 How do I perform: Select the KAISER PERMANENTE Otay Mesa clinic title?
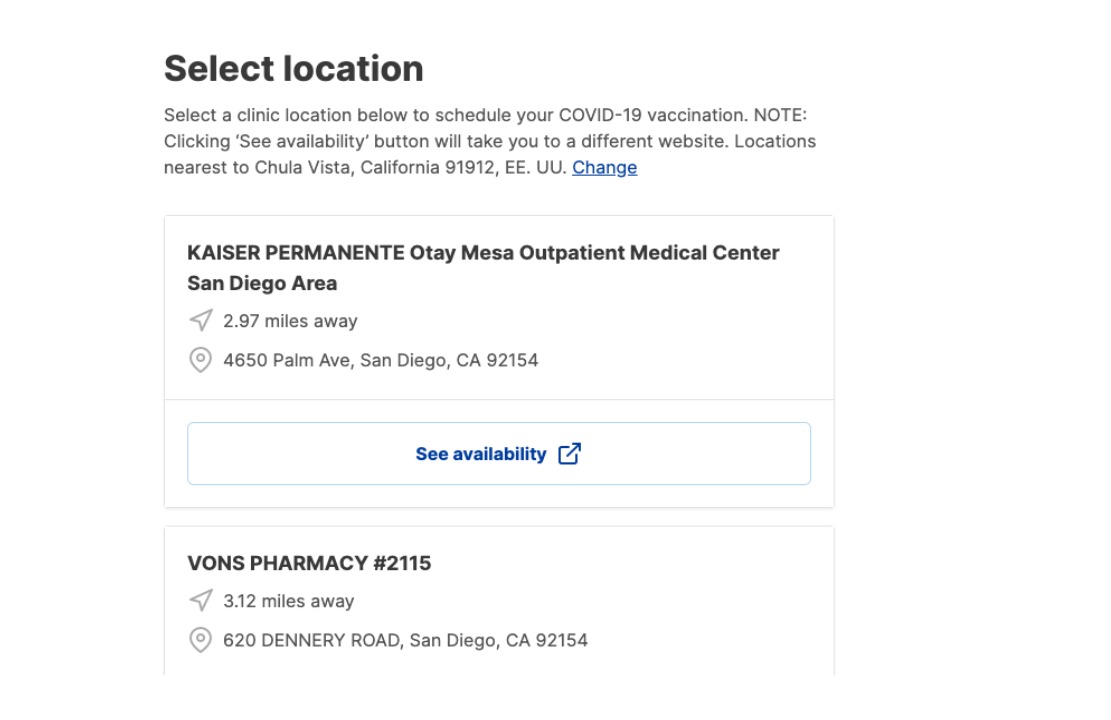point(483,253)
